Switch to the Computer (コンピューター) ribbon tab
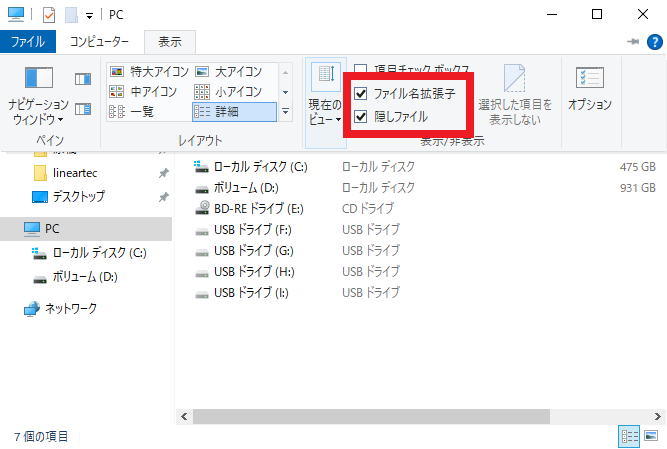The image size is (667, 449). tap(99, 42)
